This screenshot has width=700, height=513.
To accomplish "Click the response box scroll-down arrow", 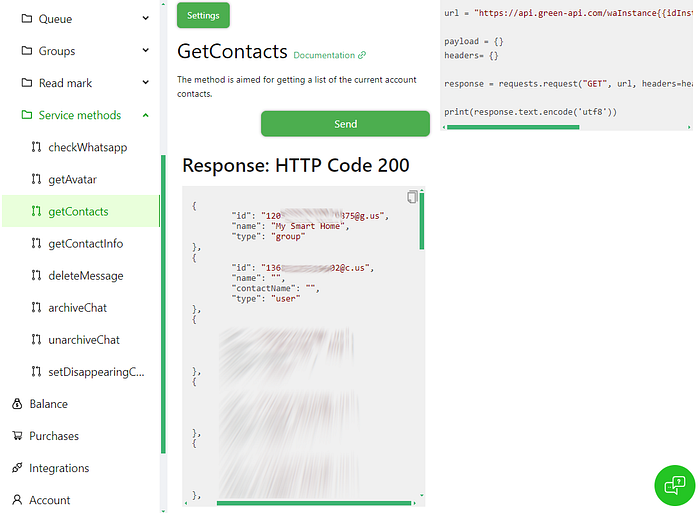I will [x=421, y=495].
